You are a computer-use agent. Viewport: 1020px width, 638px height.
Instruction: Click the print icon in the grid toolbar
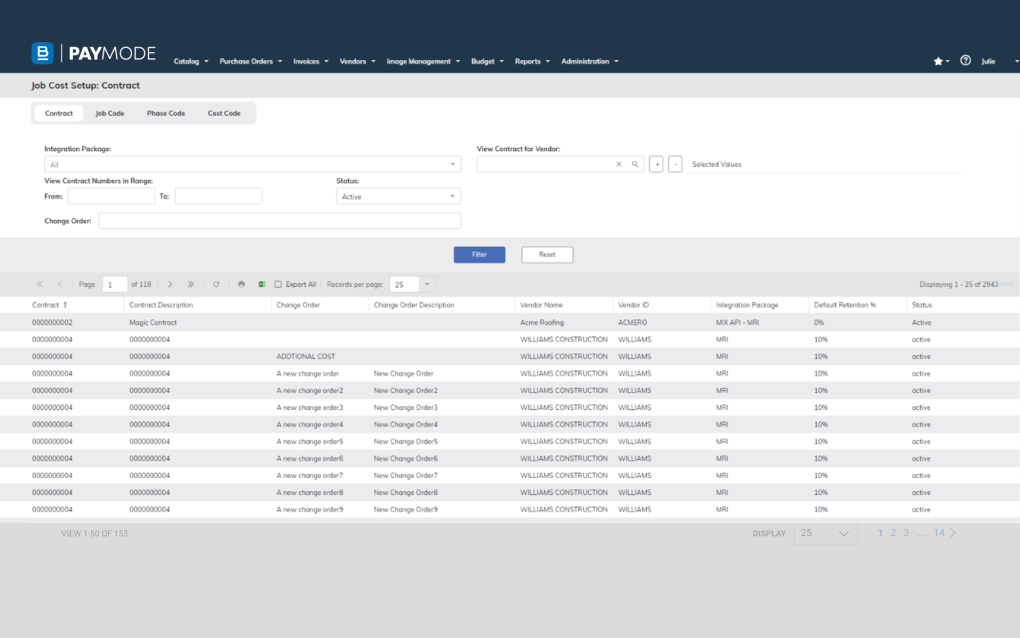coord(241,285)
